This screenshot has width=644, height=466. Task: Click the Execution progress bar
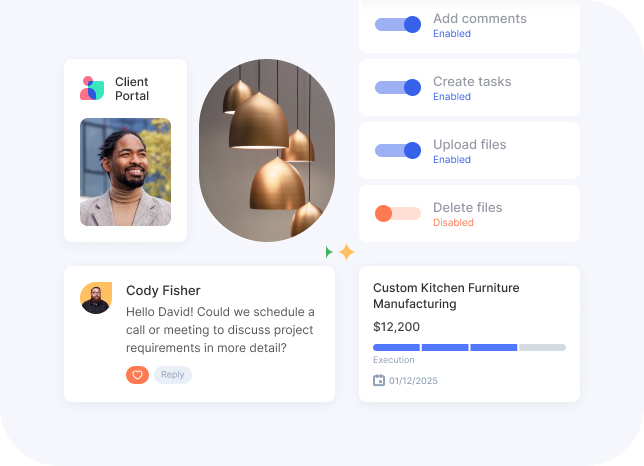(x=469, y=347)
